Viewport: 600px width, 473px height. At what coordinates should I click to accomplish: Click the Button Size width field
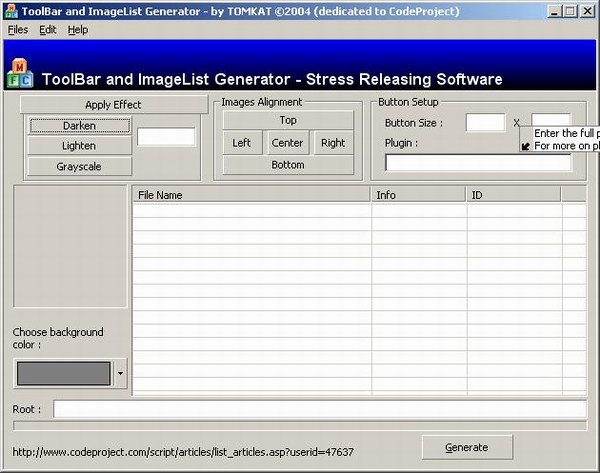[485, 122]
